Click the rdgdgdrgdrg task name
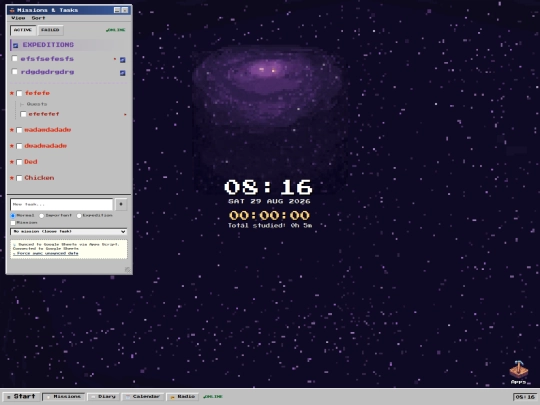The width and height of the screenshot is (540, 405). (x=48, y=72)
